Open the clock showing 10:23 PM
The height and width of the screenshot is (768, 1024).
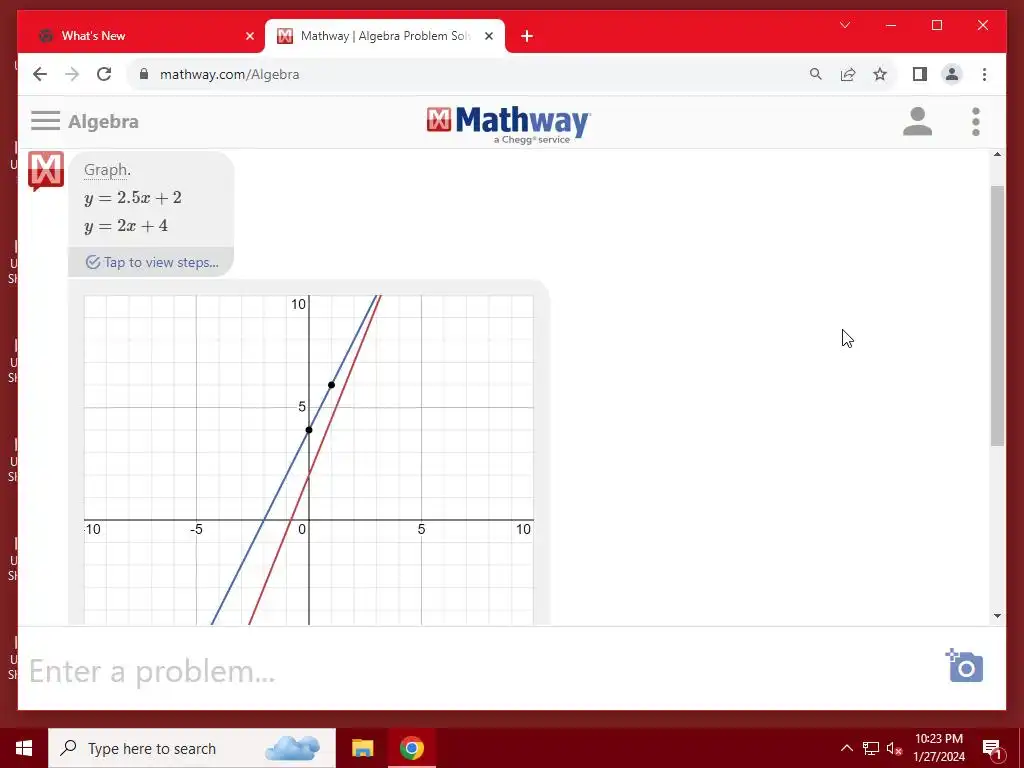[x=938, y=748]
